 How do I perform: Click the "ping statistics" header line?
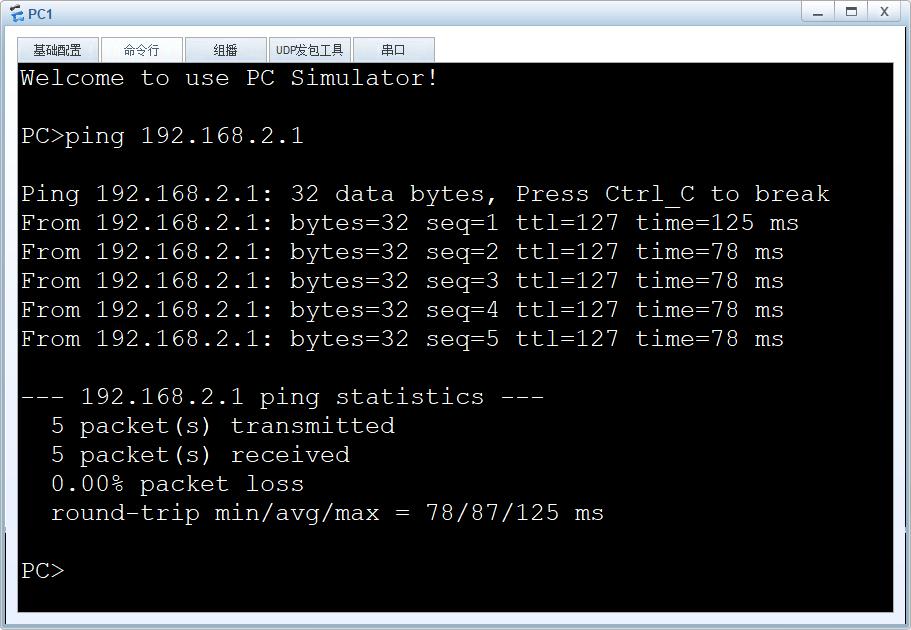tap(282, 397)
